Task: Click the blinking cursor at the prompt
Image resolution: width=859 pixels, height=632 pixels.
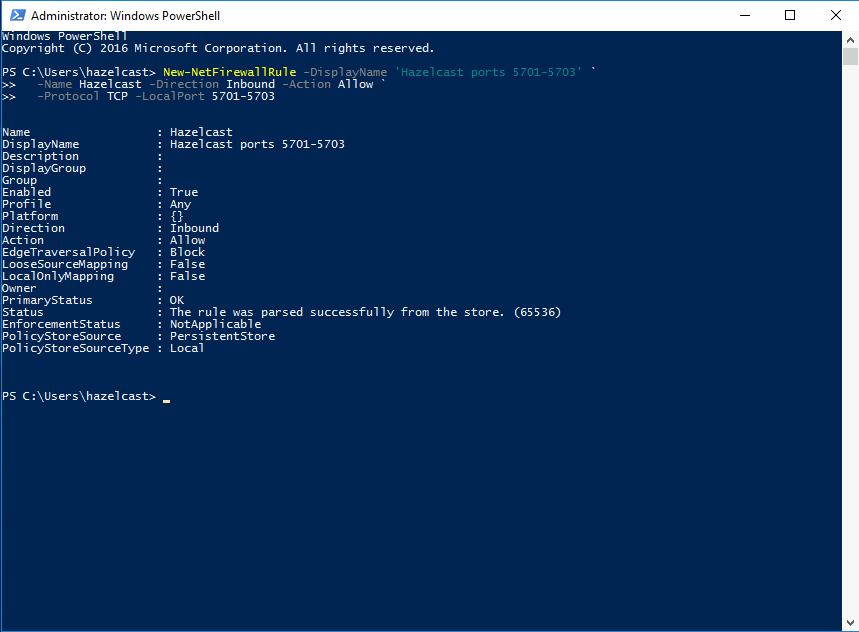Action: tap(166, 398)
